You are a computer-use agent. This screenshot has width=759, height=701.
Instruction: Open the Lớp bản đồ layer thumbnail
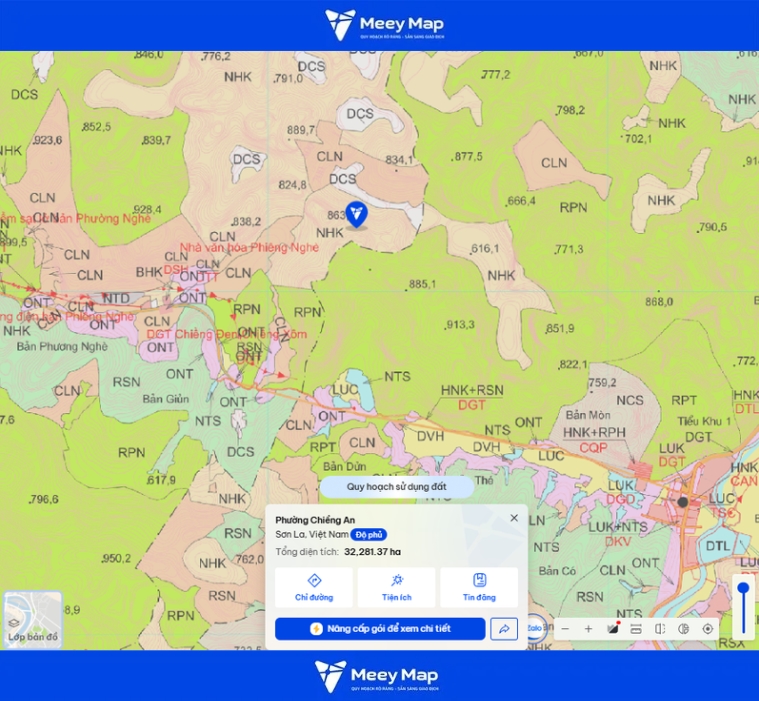pos(33,618)
